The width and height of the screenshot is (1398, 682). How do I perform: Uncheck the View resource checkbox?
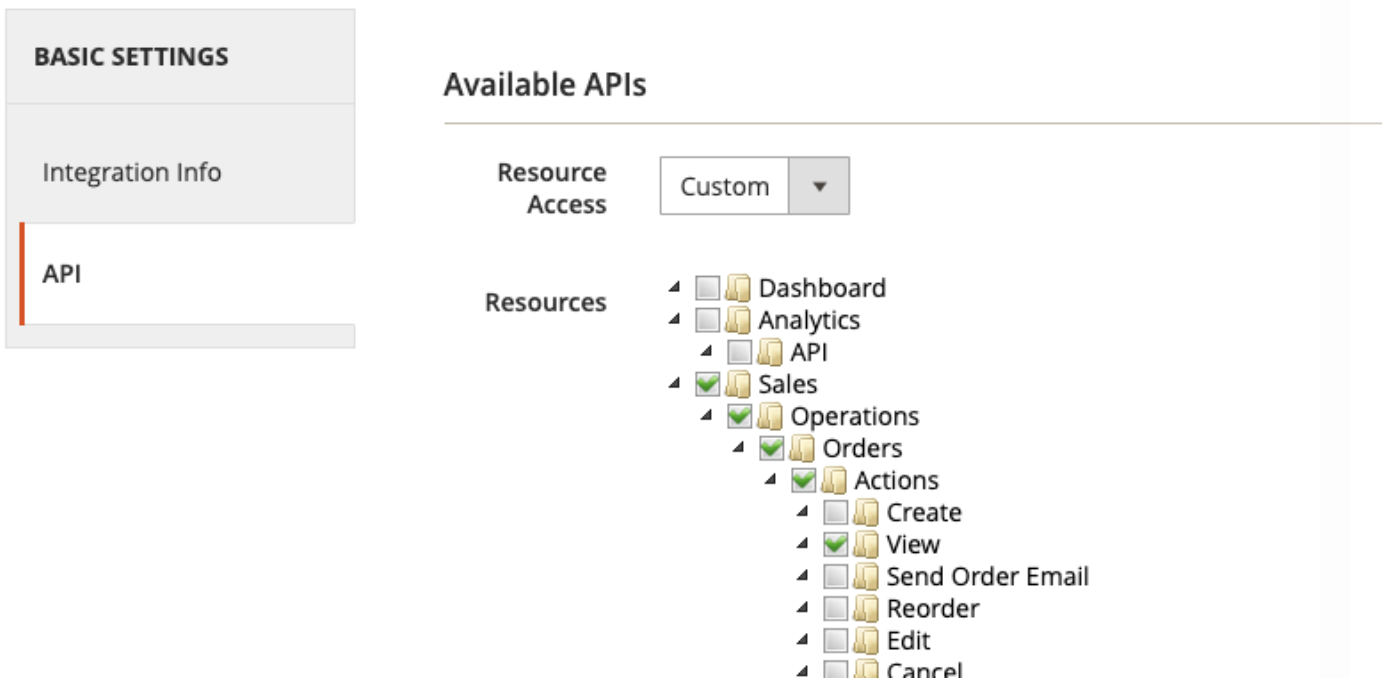836,545
